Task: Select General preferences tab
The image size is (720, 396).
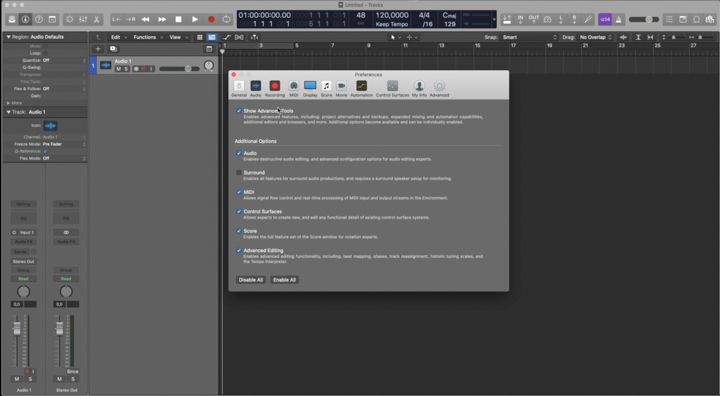Action: (x=239, y=89)
